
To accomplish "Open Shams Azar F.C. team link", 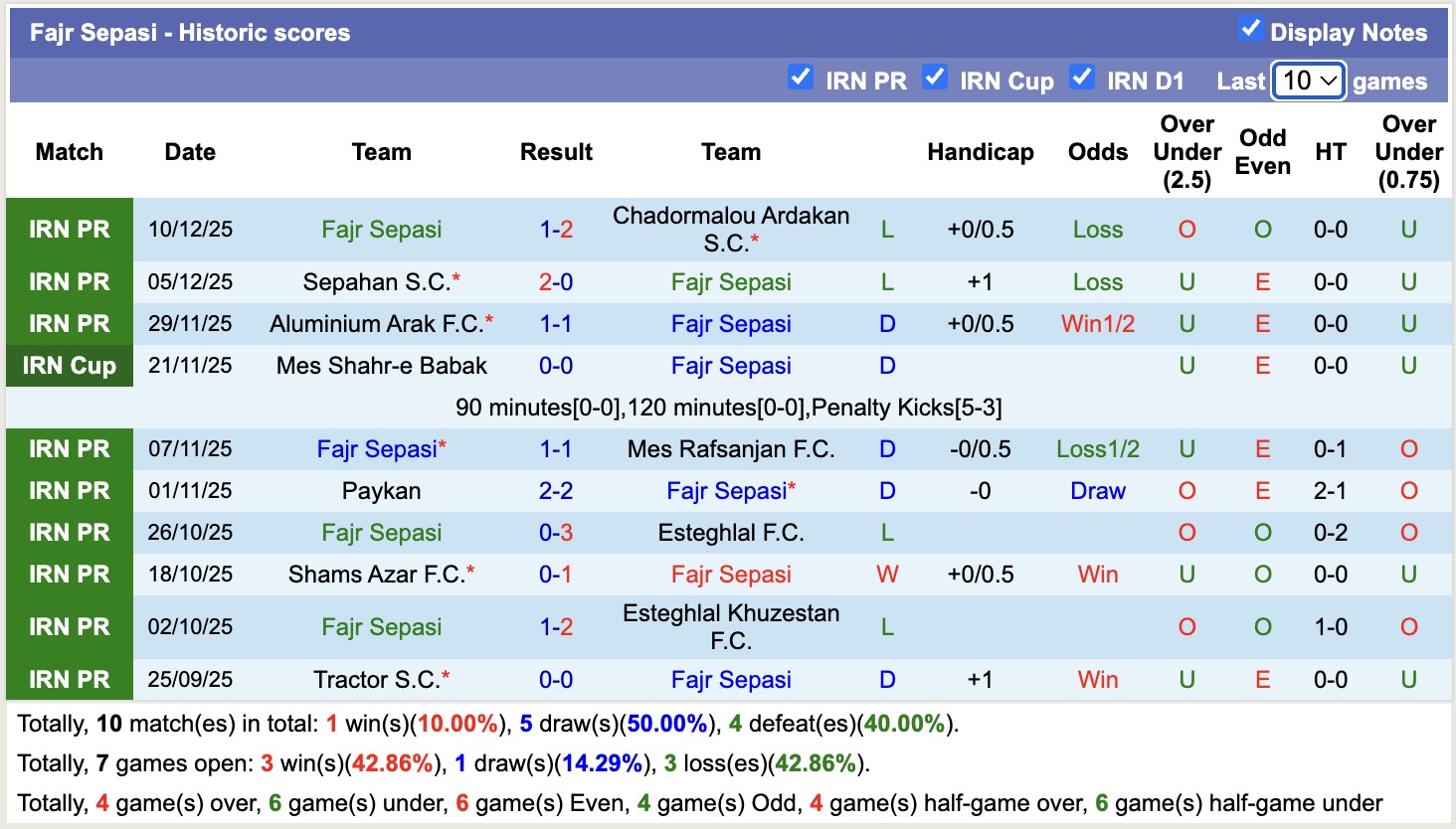I will click(376, 575).
